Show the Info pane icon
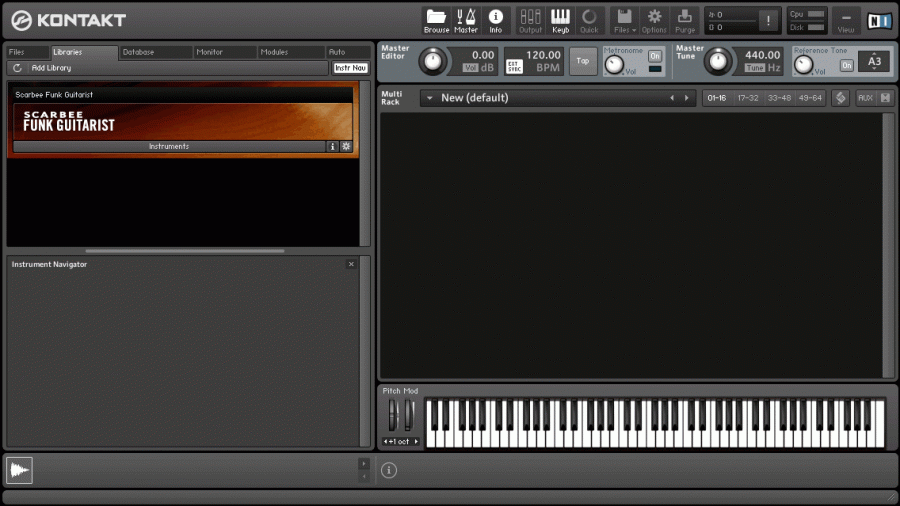The height and width of the screenshot is (506, 900). 495,21
